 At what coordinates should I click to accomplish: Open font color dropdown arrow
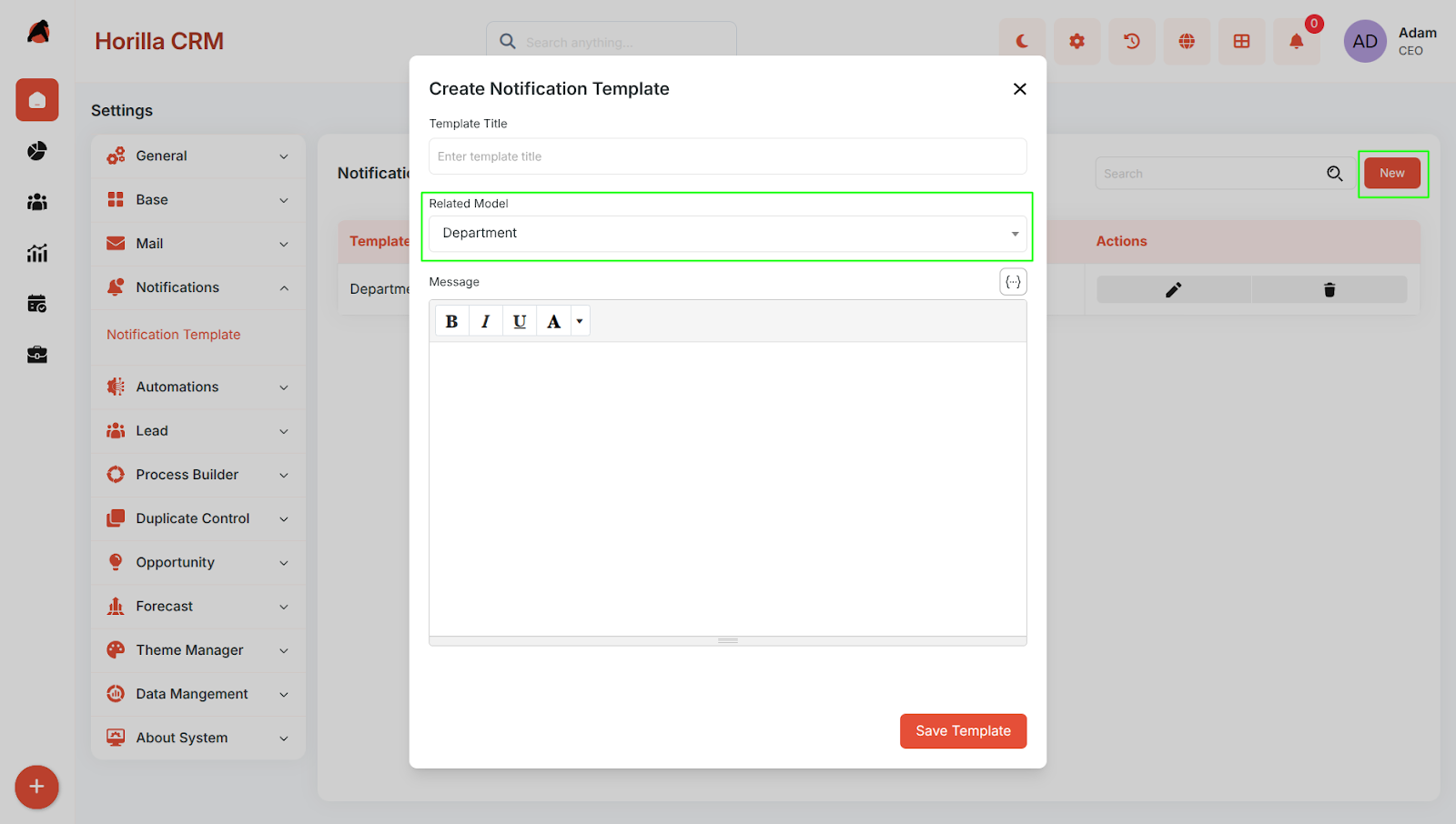580,321
